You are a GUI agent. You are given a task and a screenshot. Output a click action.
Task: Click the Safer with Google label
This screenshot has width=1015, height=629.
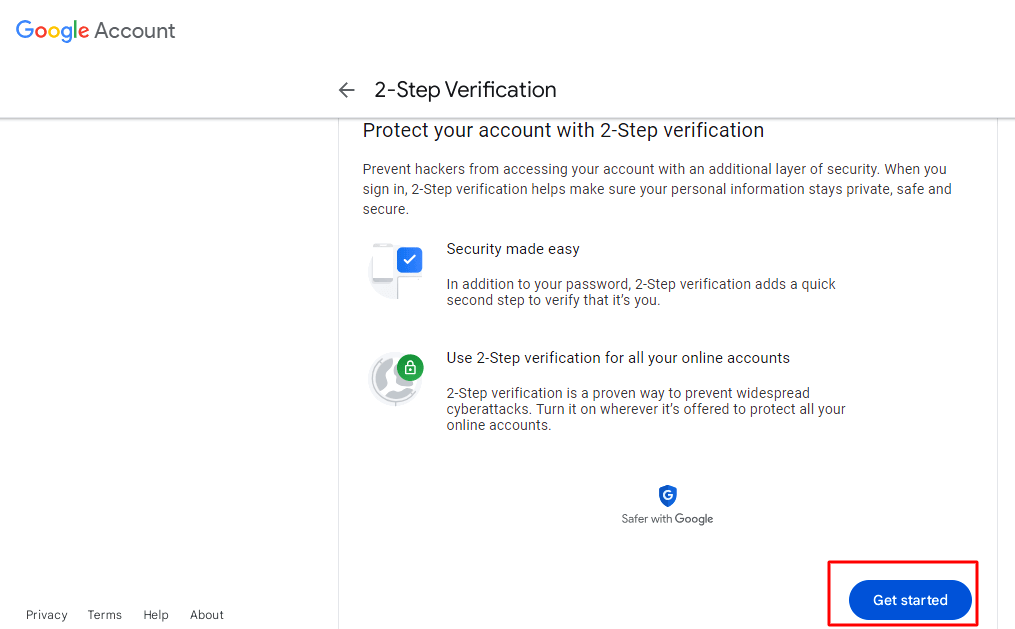click(667, 519)
